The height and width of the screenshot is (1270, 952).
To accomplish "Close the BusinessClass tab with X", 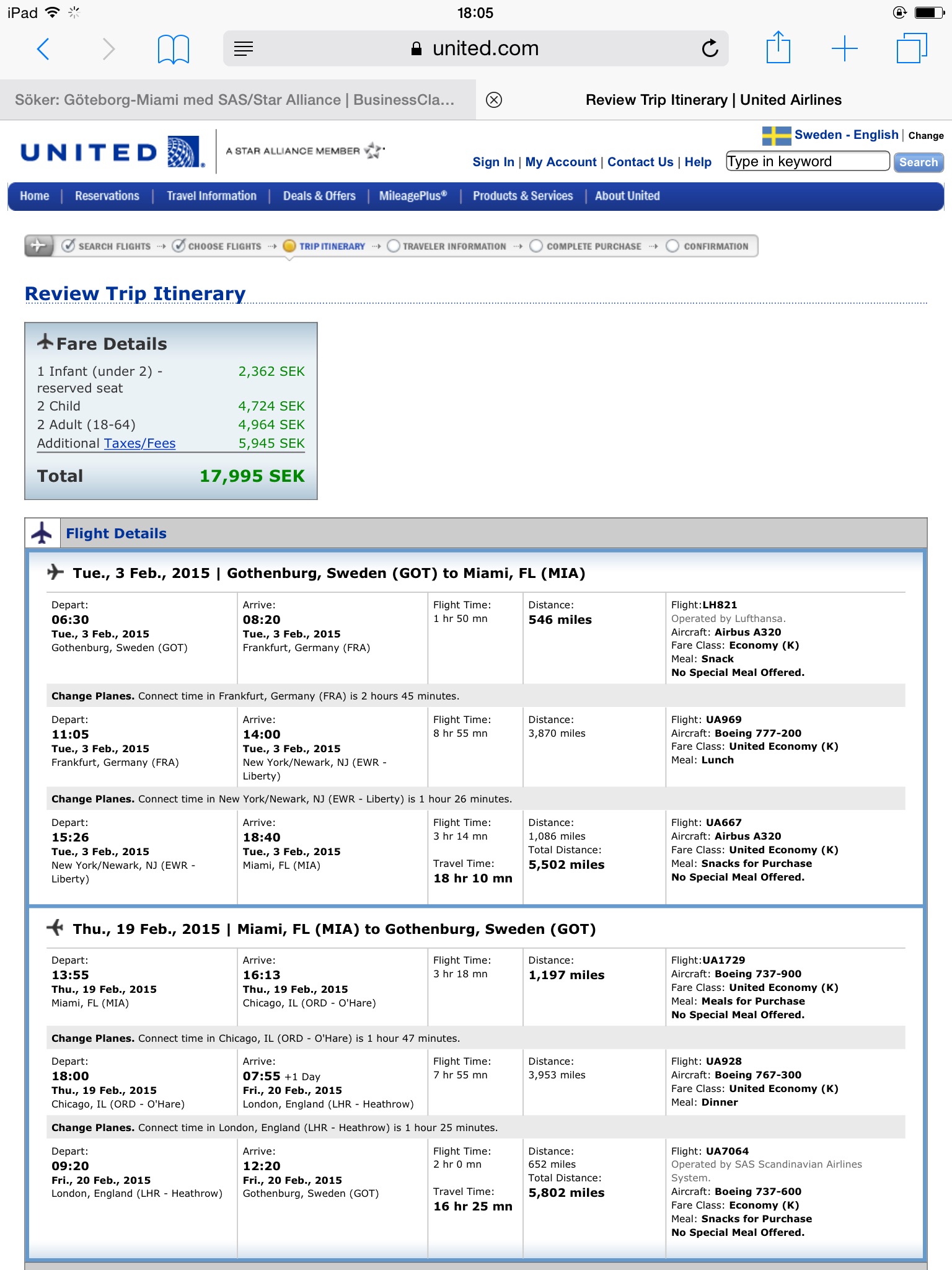I will click(494, 100).
